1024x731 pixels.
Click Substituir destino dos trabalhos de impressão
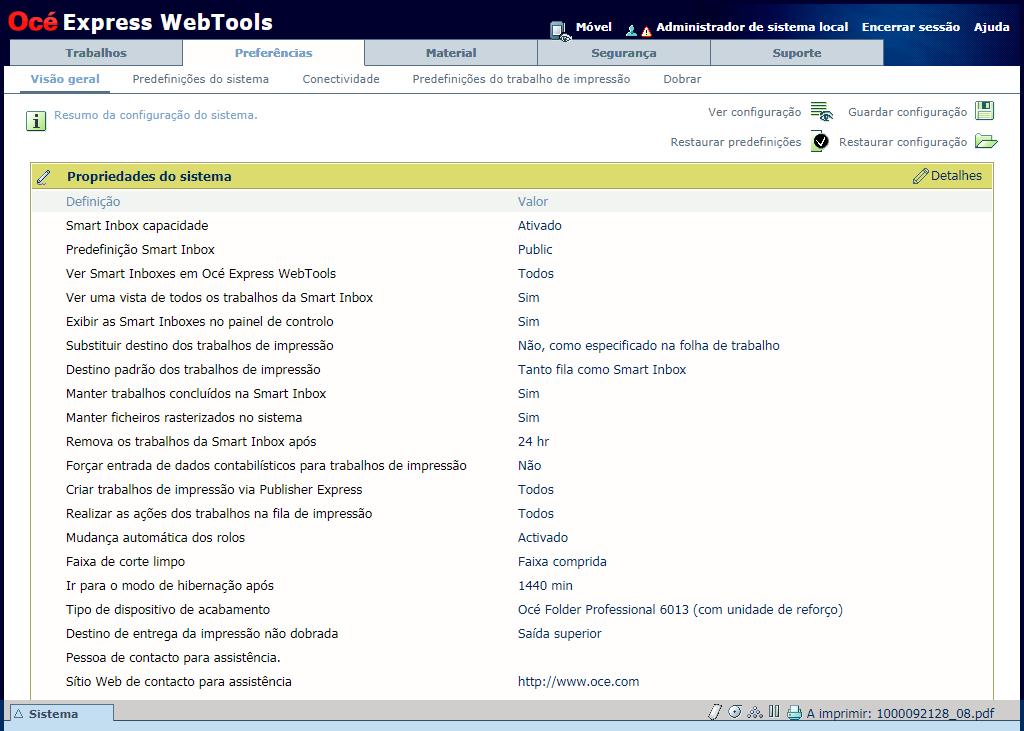click(200, 346)
